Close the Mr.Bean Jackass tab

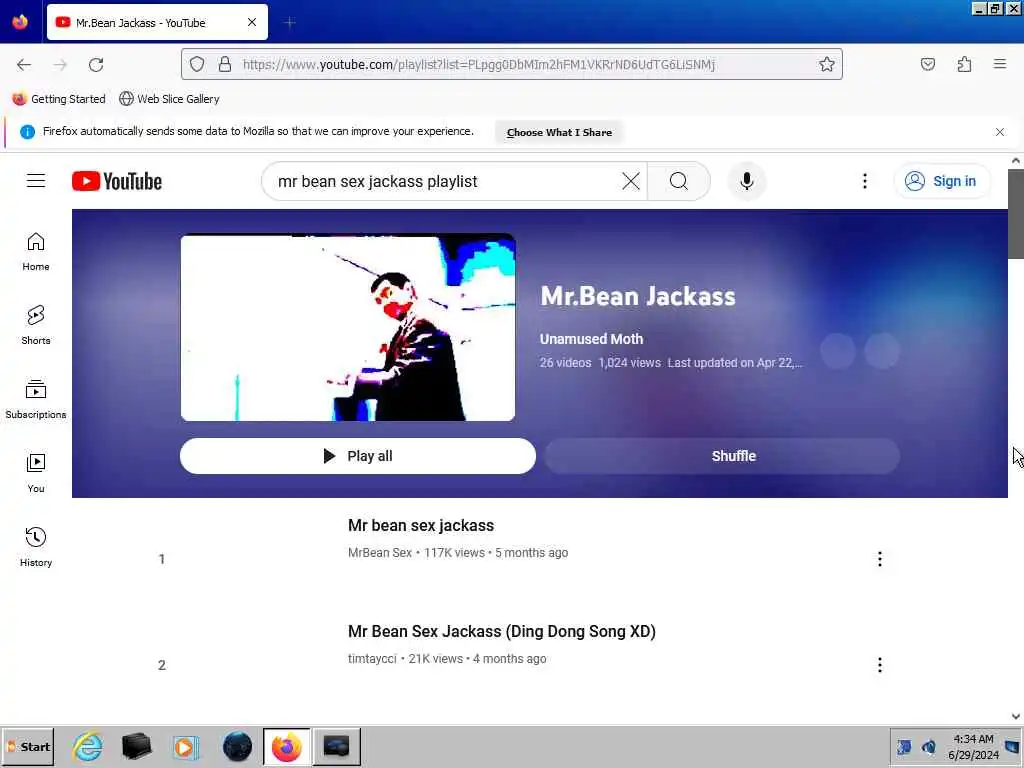[x=252, y=23]
